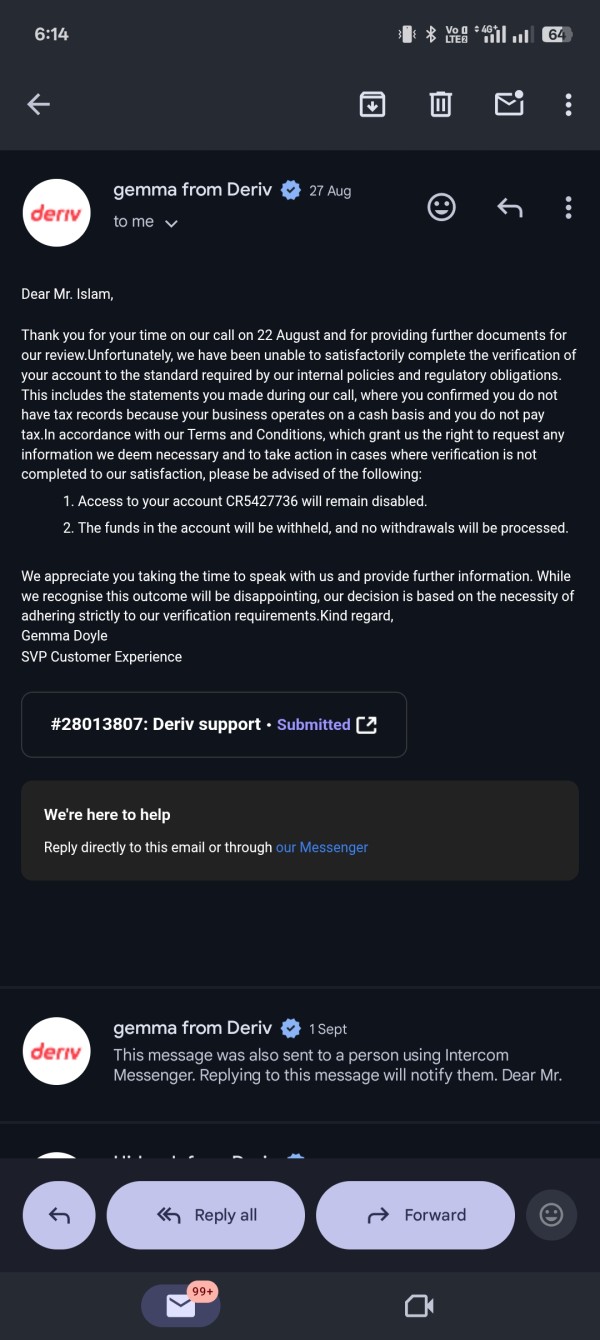Switch to the Mail tab with 99+ badge
This screenshot has height=1340, width=600.
tap(180, 1305)
